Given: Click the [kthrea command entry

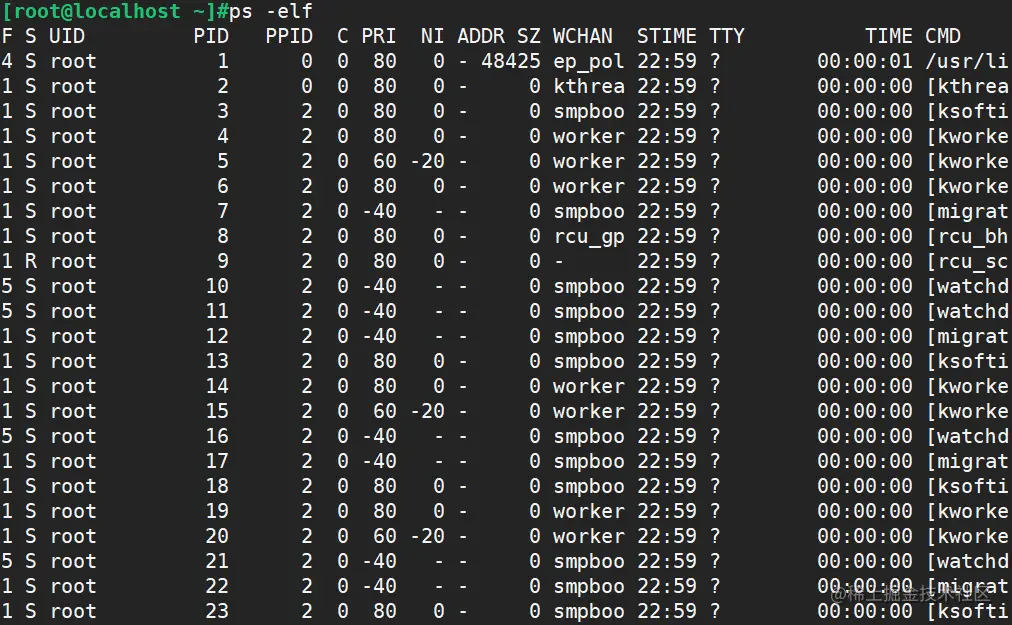Looking at the screenshot, I should pos(967,86).
